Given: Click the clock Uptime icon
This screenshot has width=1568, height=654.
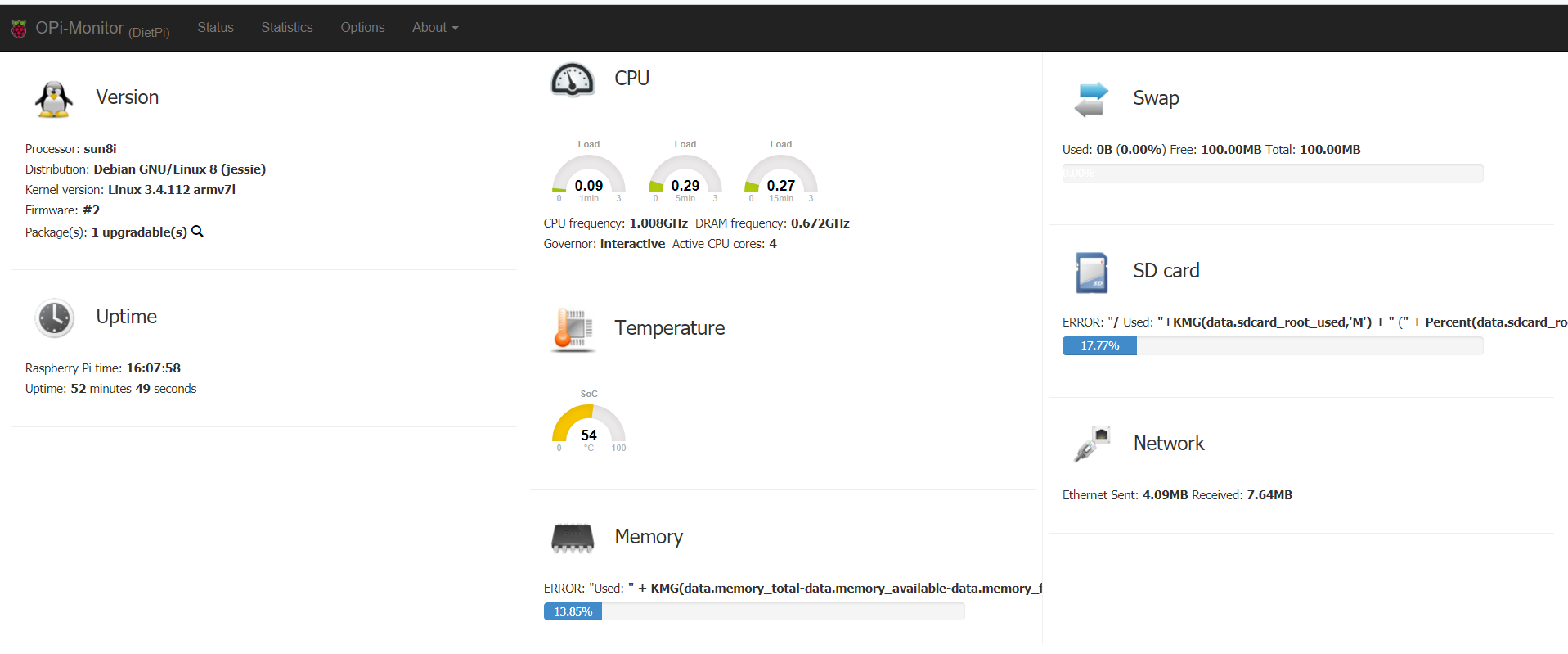Looking at the screenshot, I should (55, 318).
